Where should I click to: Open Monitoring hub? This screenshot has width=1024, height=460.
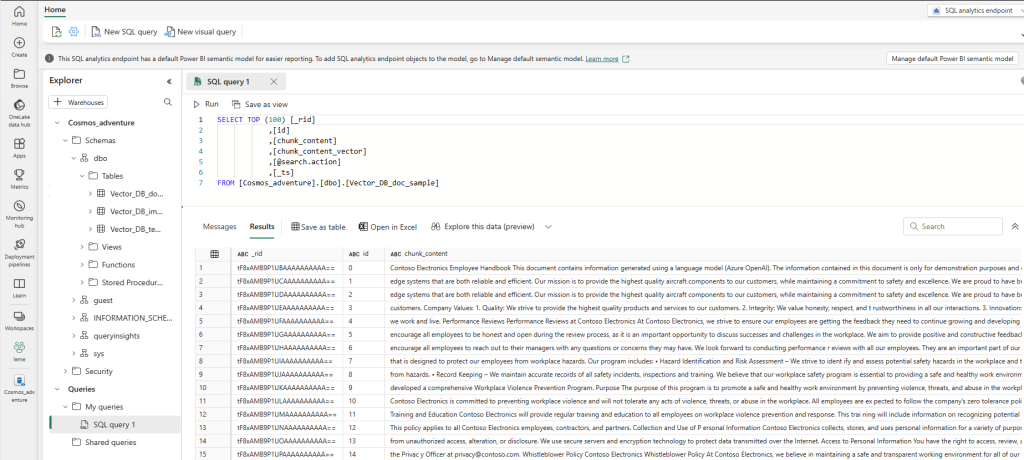pyautogui.click(x=19, y=212)
